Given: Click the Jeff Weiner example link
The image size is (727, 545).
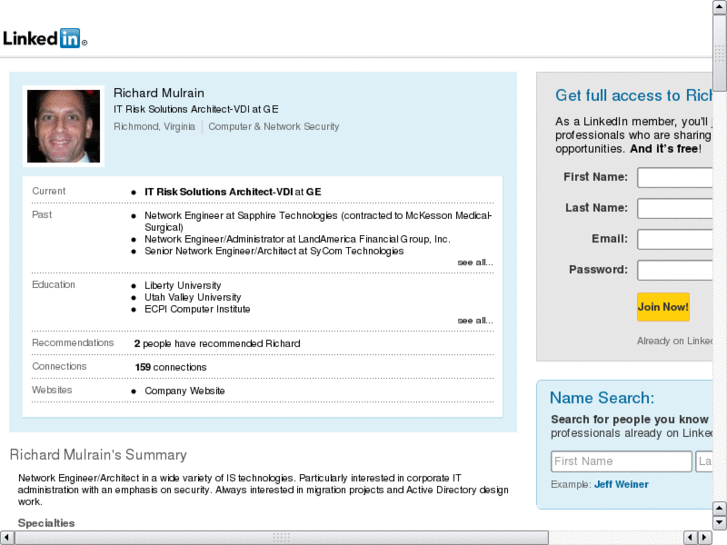Looking at the screenshot, I should click(621, 485).
